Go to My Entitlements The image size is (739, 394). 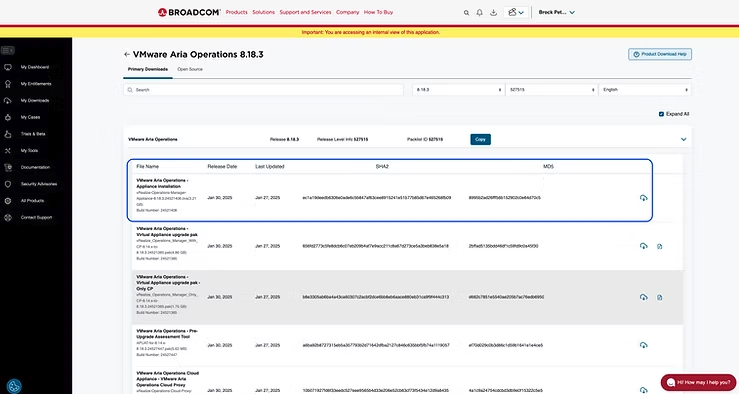point(36,84)
